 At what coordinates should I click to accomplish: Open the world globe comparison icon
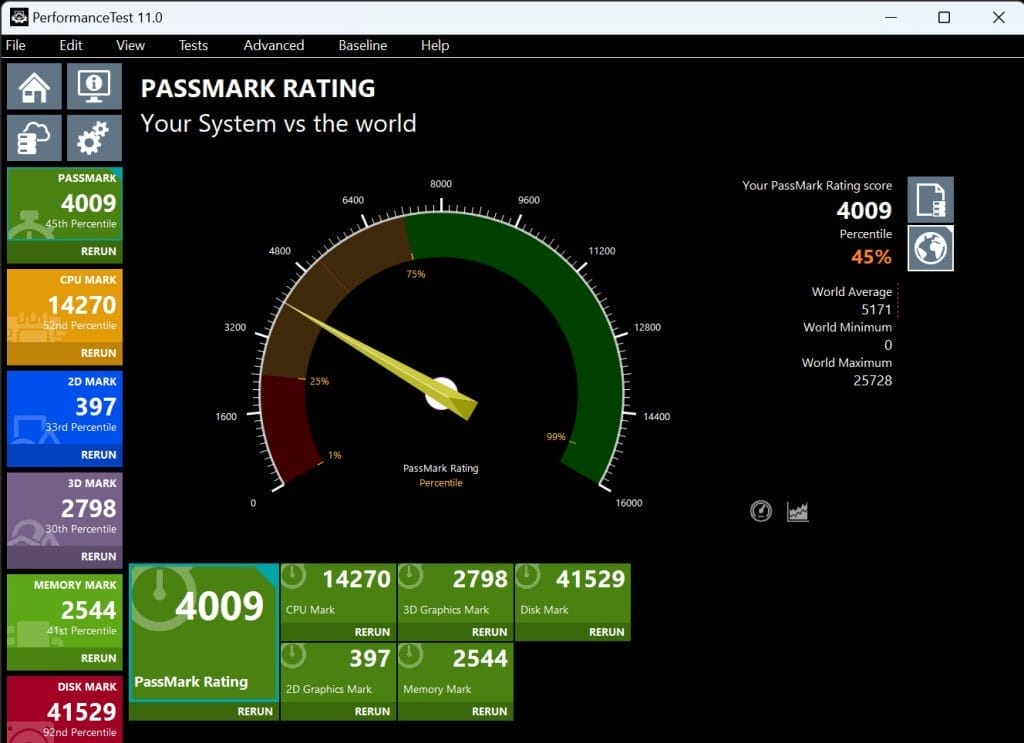pyautogui.click(x=930, y=248)
